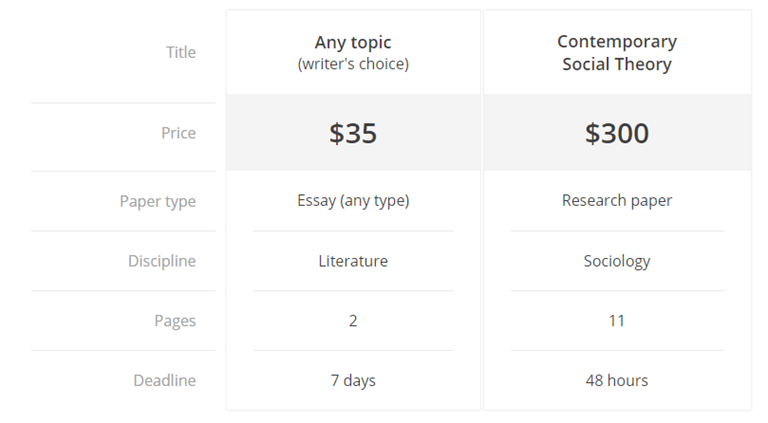Click the "48 hours" deadline cell
The image size is (768, 423).
coord(617,380)
